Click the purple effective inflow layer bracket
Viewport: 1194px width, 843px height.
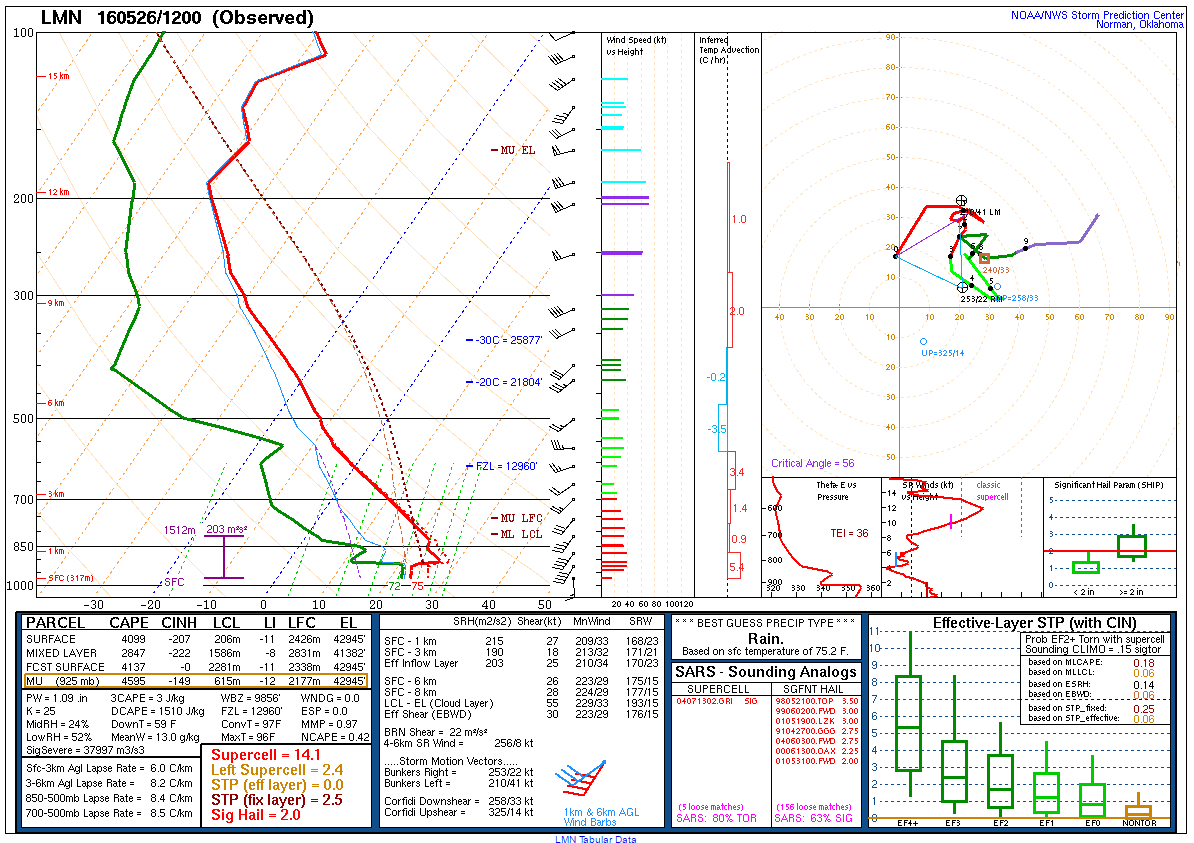pyautogui.click(x=224, y=557)
